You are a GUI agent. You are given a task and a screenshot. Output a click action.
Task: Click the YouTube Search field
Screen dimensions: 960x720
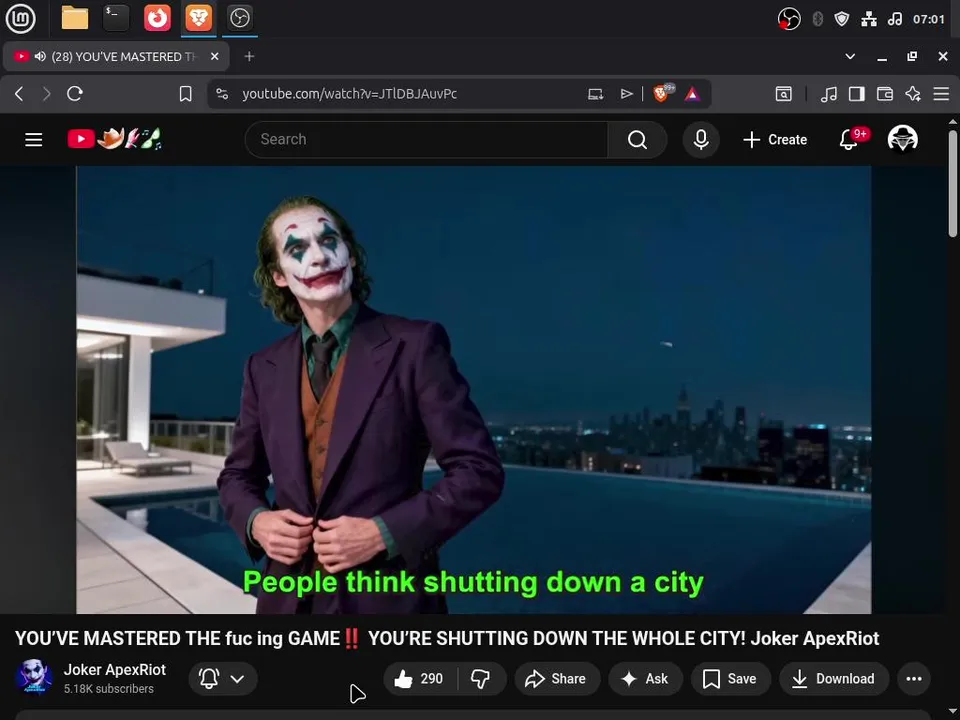pyautogui.click(x=427, y=140)
